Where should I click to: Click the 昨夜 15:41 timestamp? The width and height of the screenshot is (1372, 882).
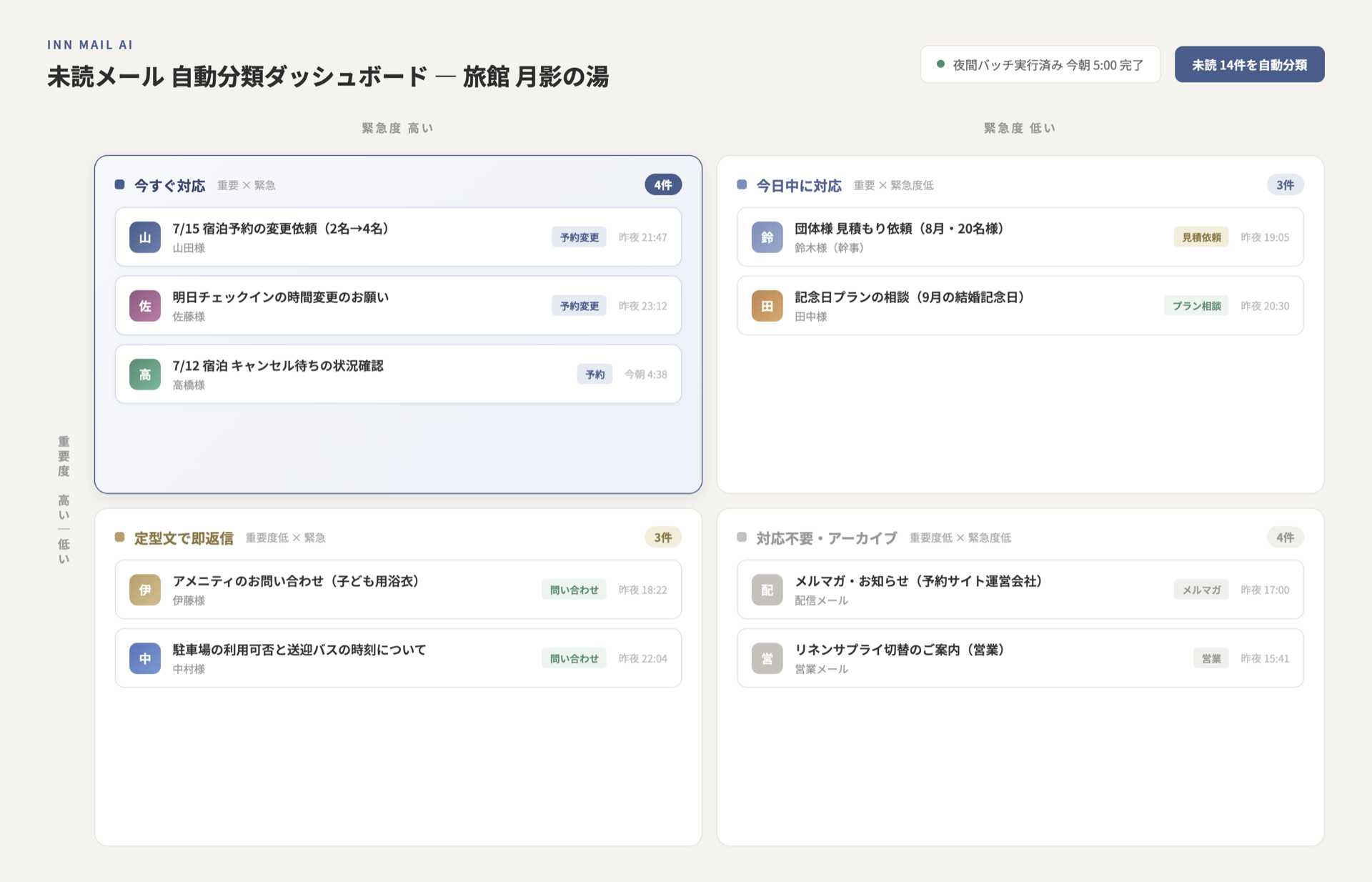[x=1265, y=658]
